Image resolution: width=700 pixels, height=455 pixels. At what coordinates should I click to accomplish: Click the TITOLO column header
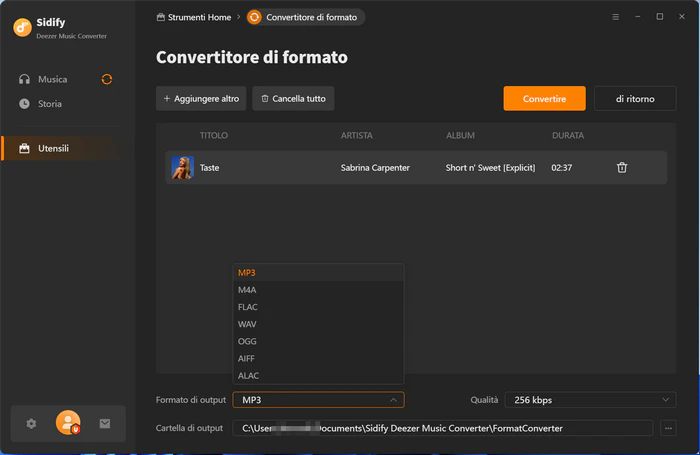click(213, 135)
